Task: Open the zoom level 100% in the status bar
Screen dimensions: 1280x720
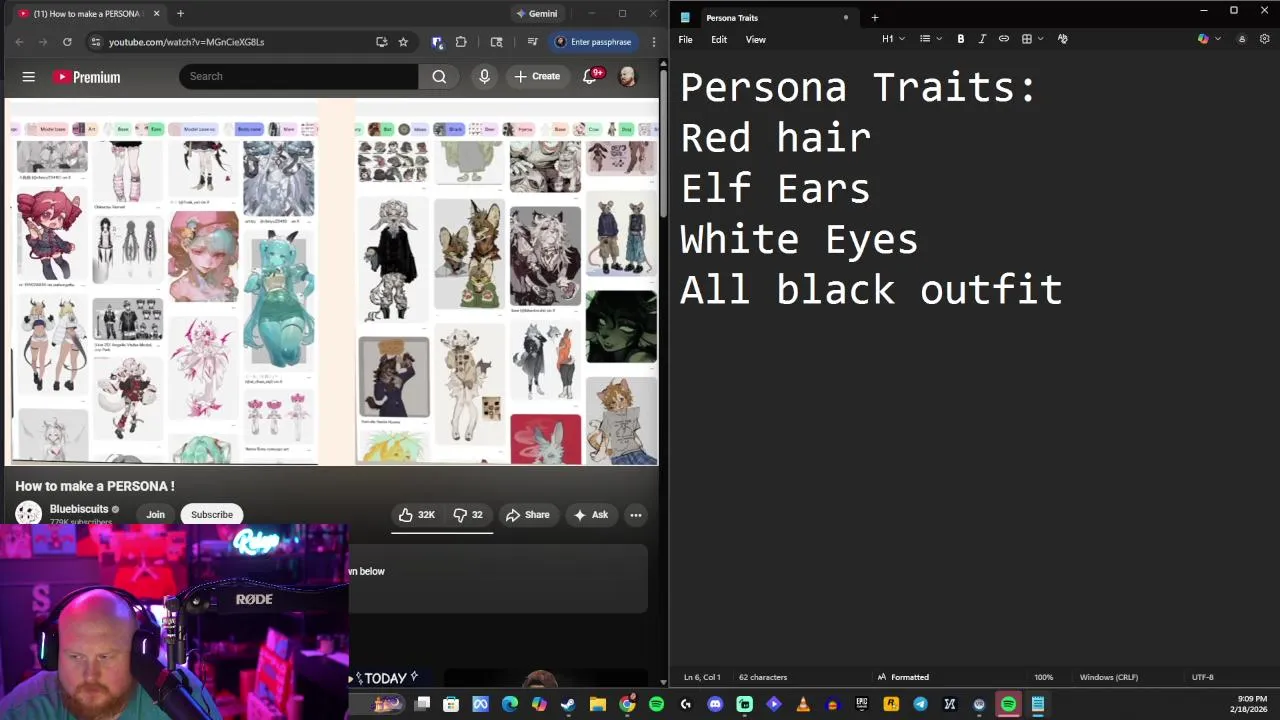Action: coord(1043,677)
